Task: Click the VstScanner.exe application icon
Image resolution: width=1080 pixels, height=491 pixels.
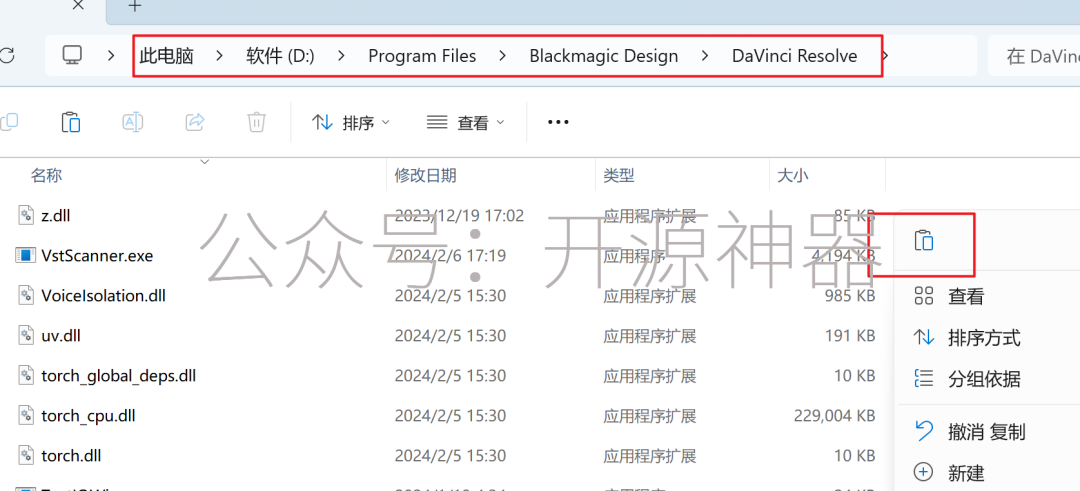Action: (x=25, y=255)
